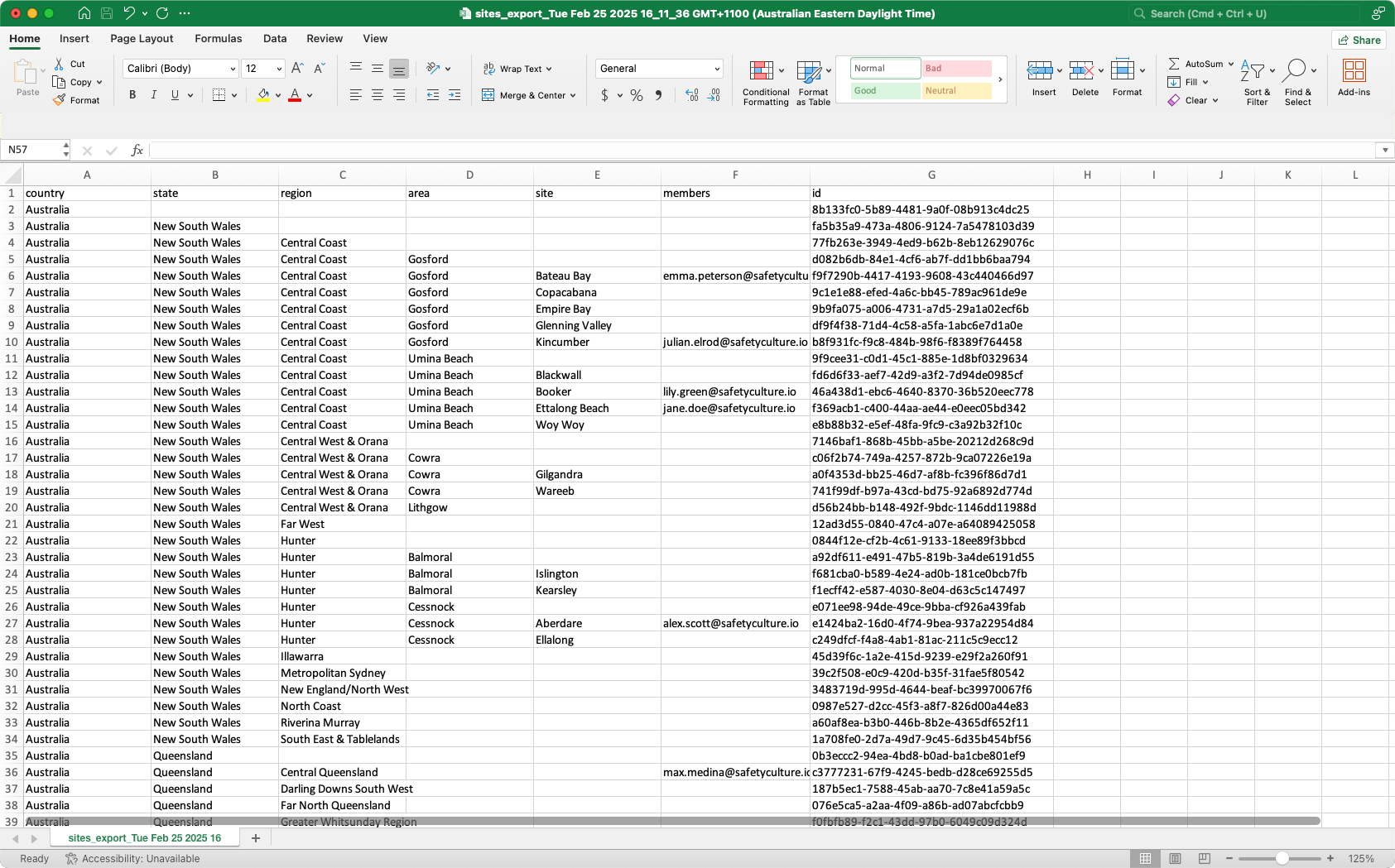Toggle Wrap Text
The image size is (1395, 868).
(517, 69)
